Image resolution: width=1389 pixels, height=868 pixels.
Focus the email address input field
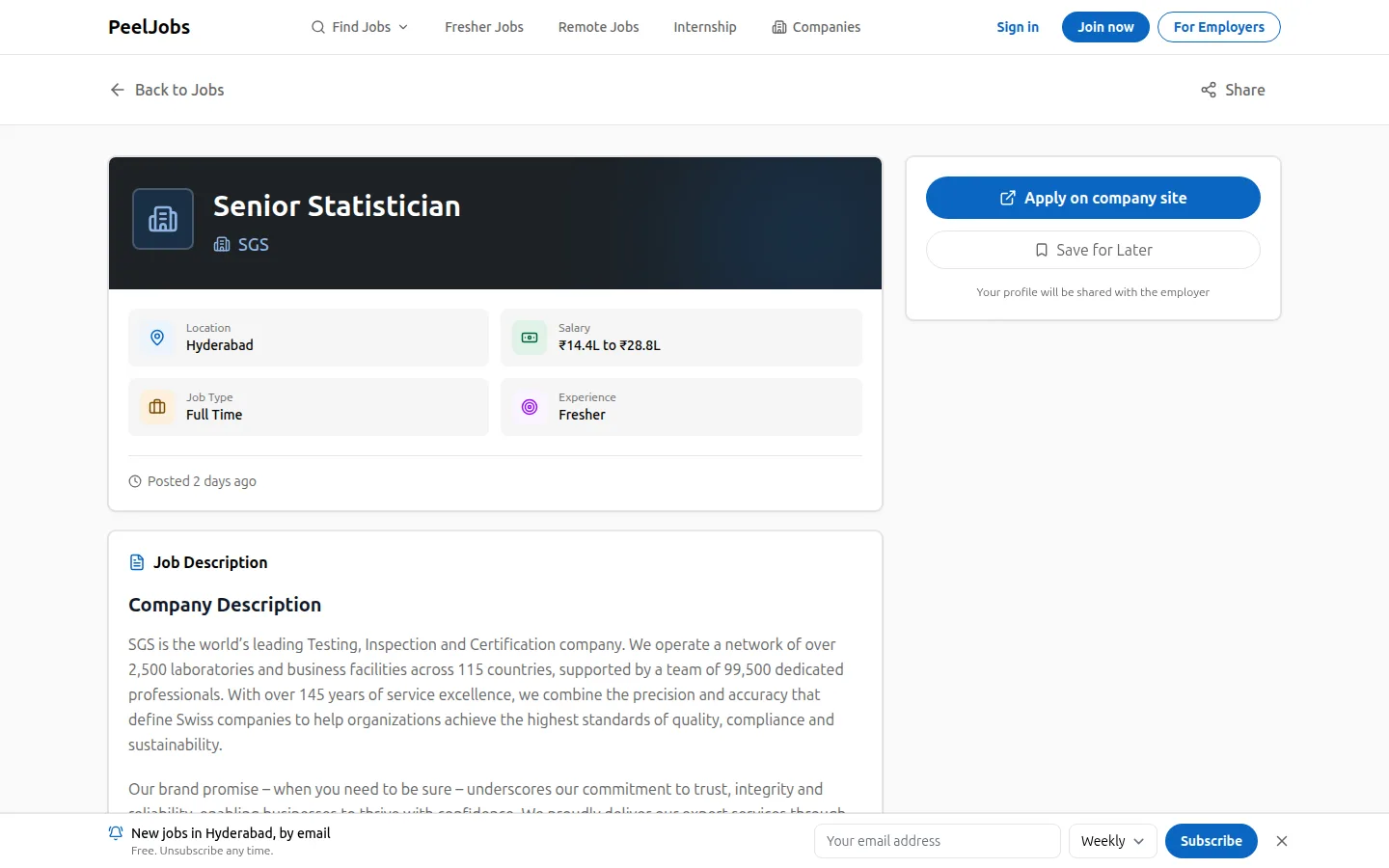click(x=938, y=841)
